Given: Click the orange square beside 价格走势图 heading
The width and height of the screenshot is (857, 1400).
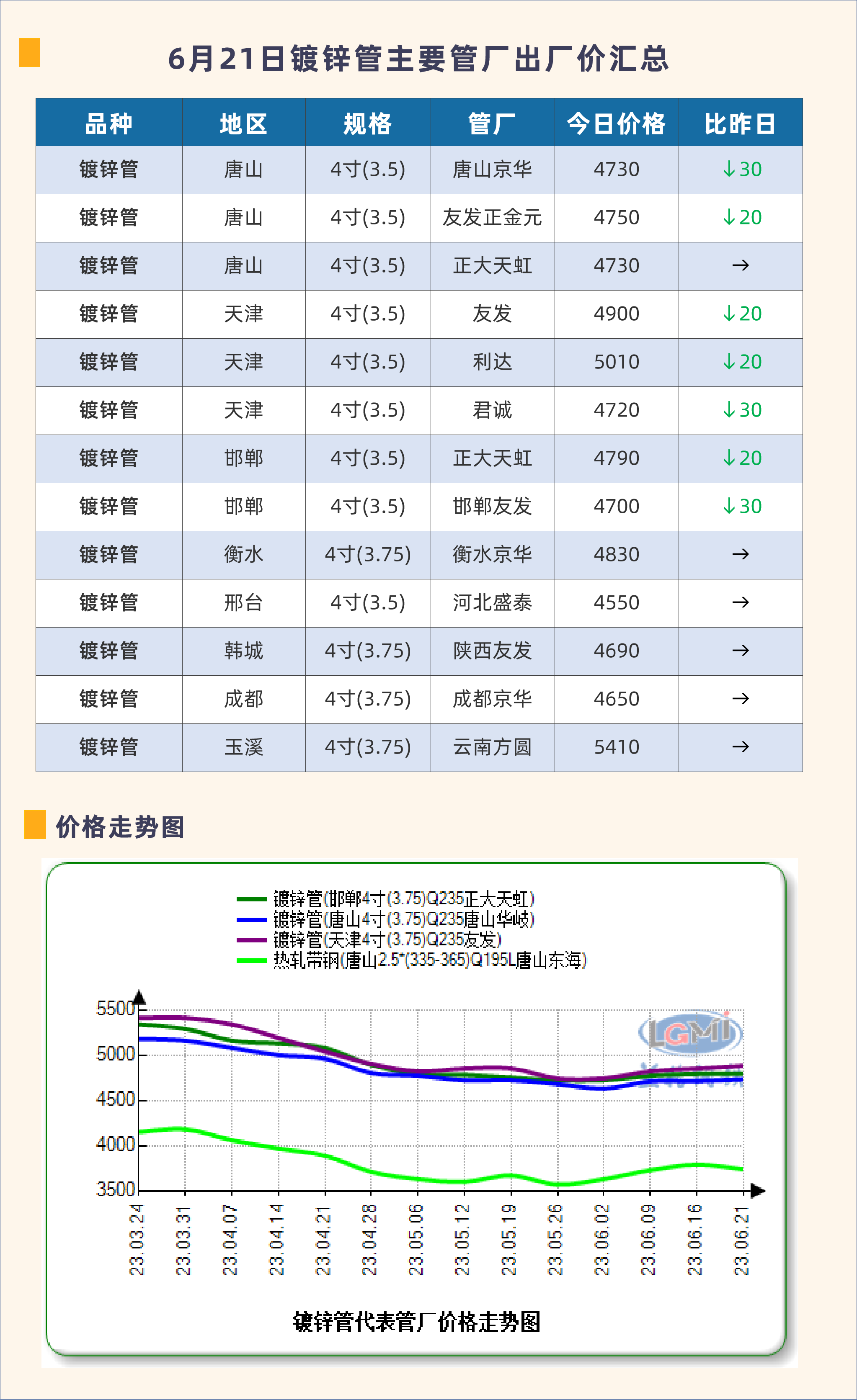Looking at the screenshot, I should coord(35,824).
